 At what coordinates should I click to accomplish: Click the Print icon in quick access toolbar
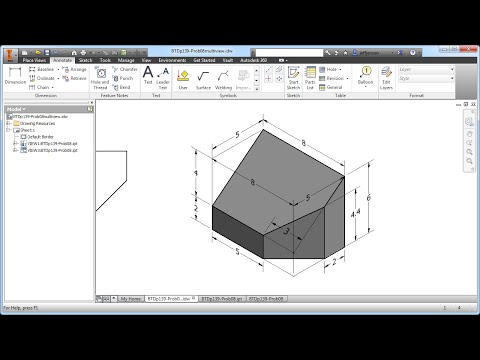[83, 52]
